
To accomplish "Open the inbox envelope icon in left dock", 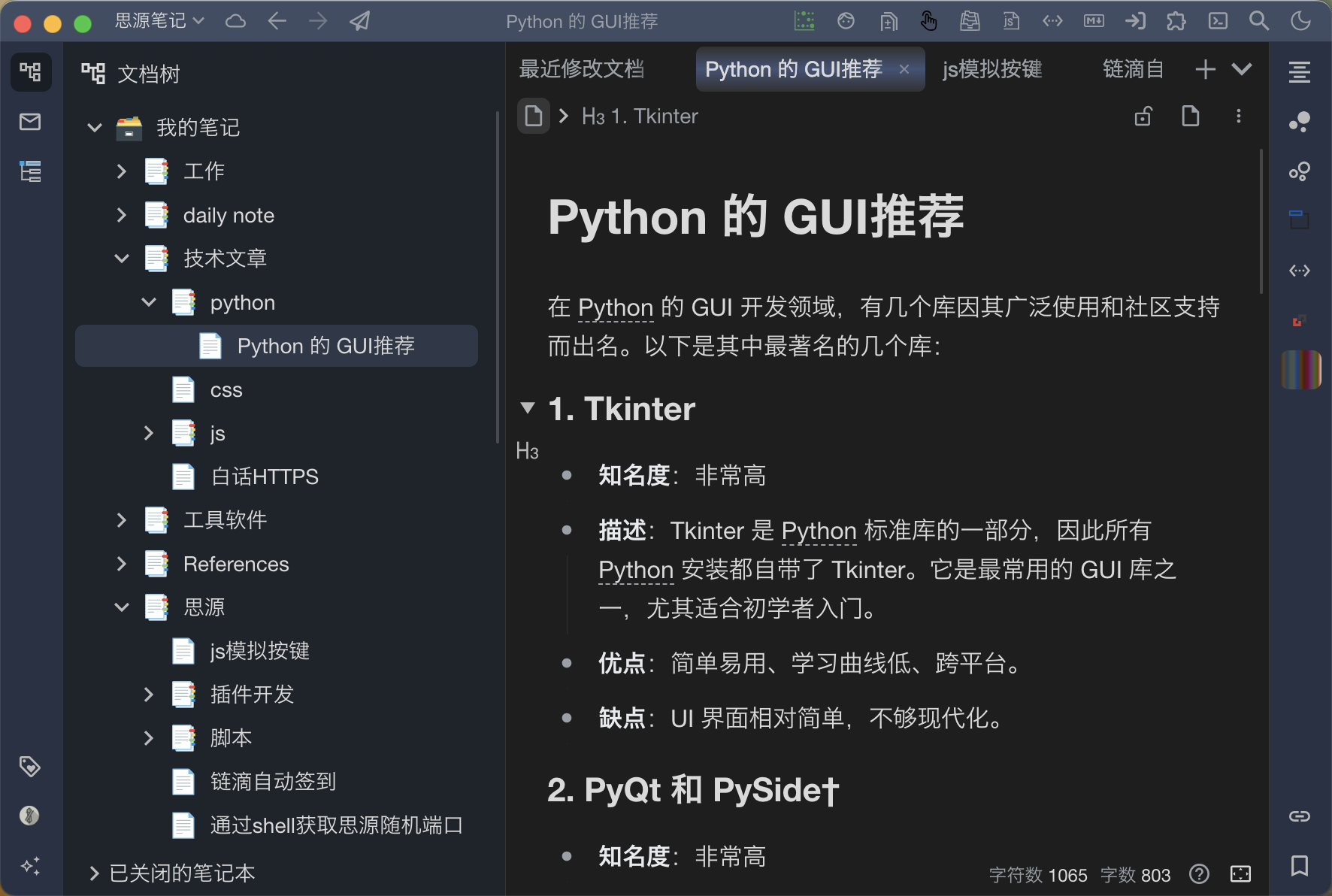I will click(x=30, y=122).
